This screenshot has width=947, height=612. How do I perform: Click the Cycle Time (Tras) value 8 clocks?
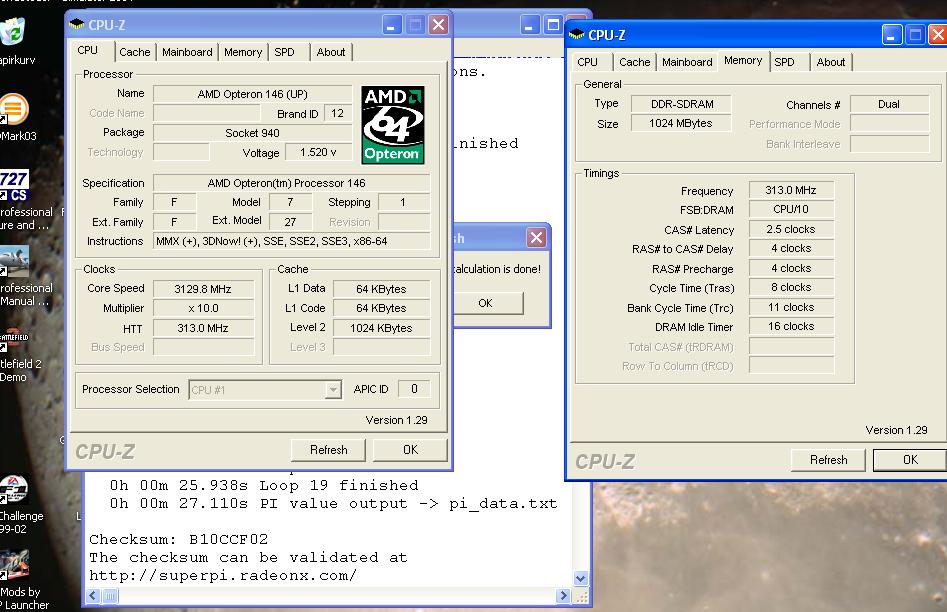point(791,287)
